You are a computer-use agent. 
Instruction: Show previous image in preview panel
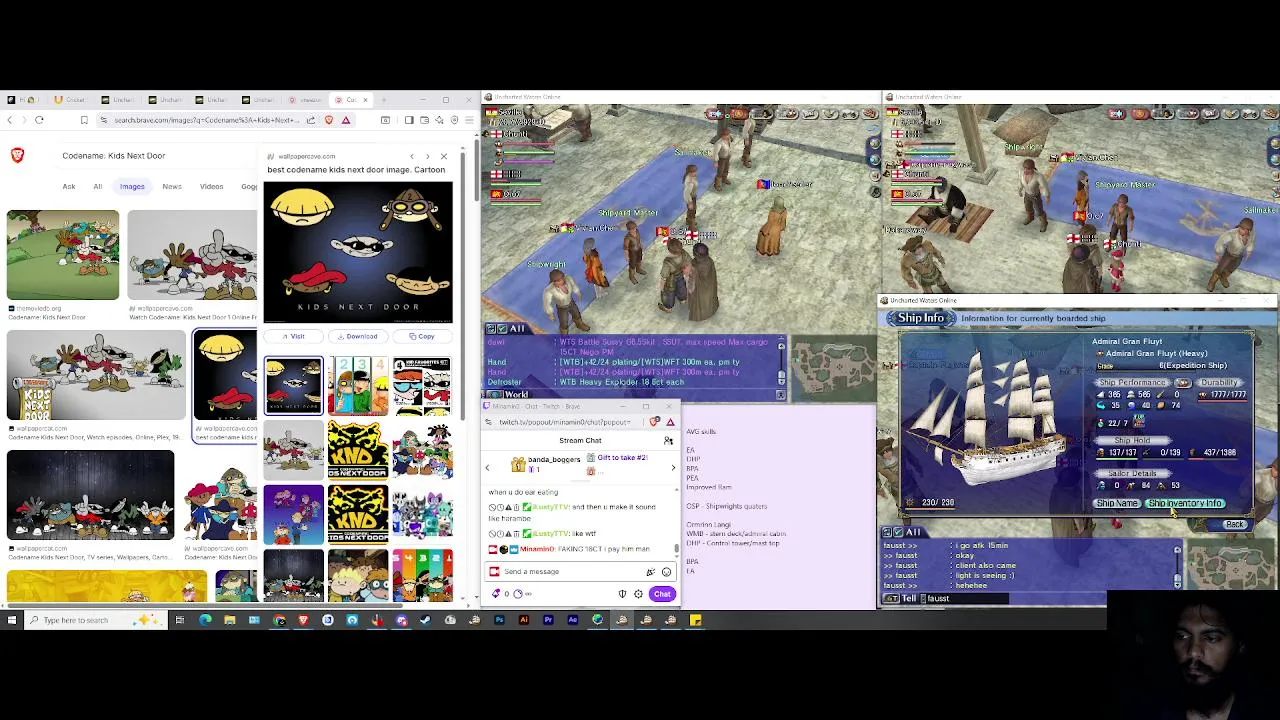pyautogui.click(x=411, y=156)
